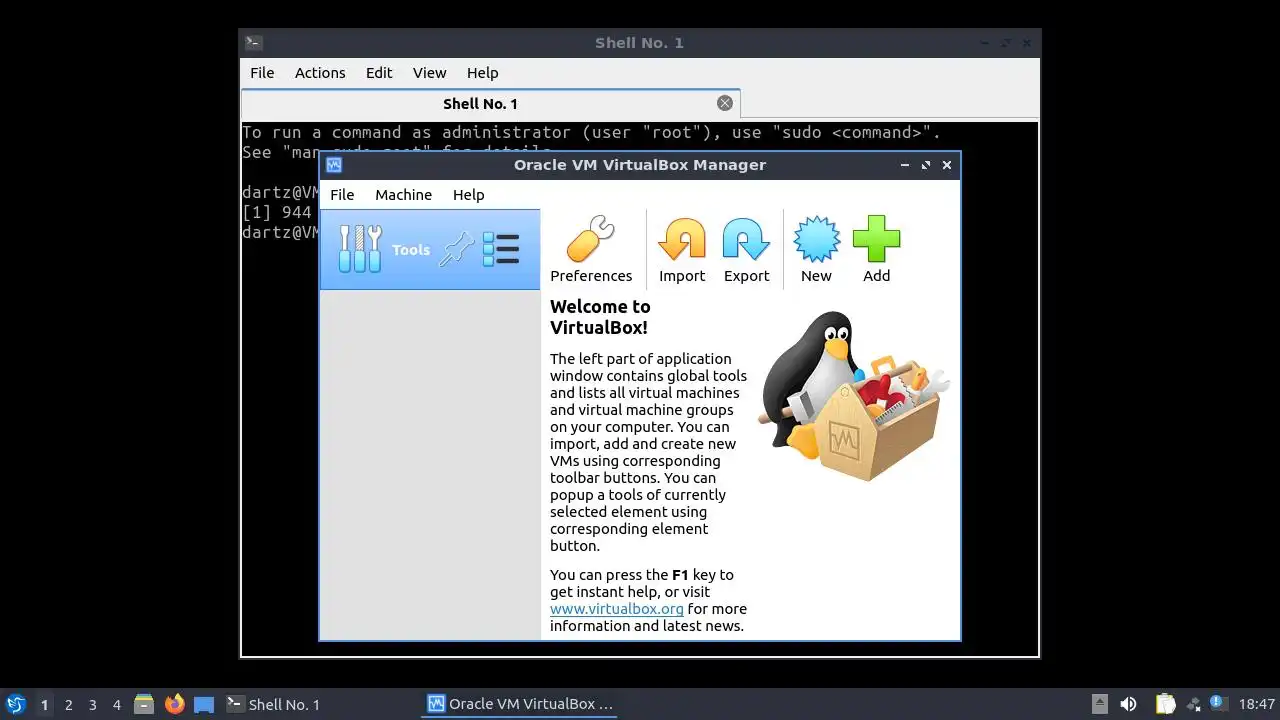This screenshot has width=1280, height=720.
Task: Switch to workspace 2
Action: (x=69, y=705)
